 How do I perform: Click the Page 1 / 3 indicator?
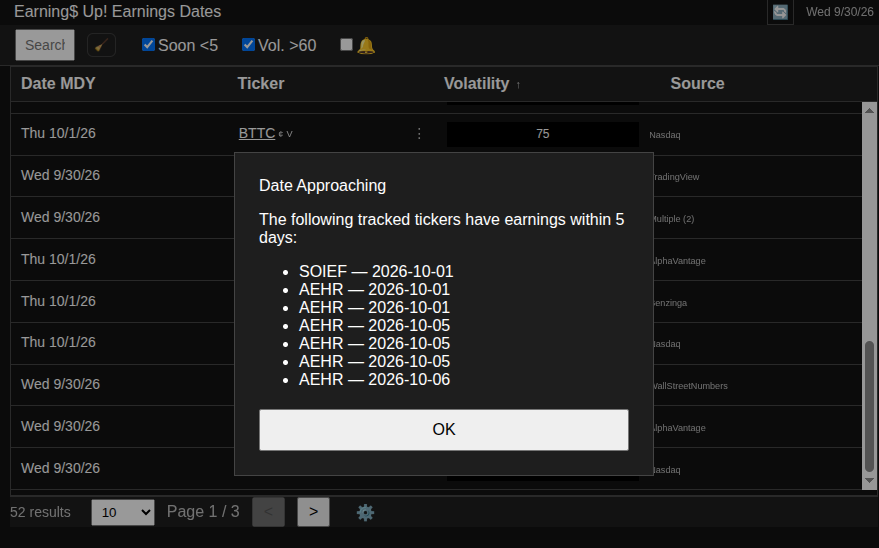click(203, 512)
